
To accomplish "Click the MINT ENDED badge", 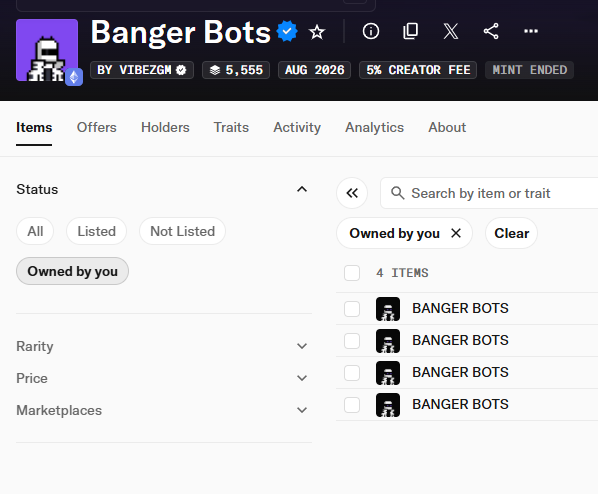I will point(529,70).
